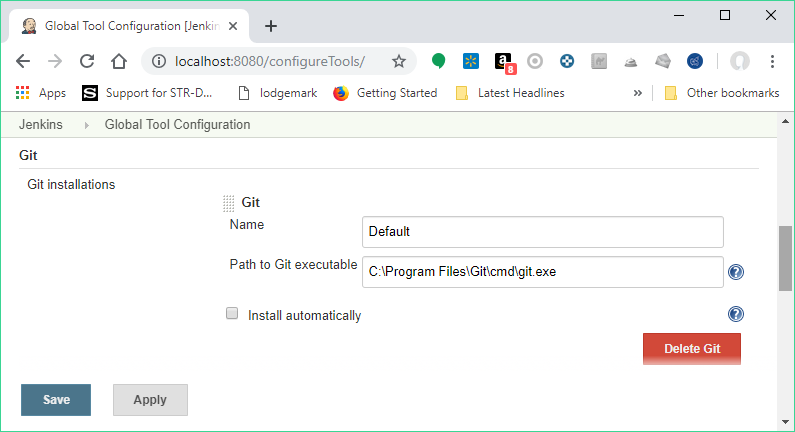Image resolution: width=795 pixels, height=432 pixels.
Task: Open help for Install automatically
Action: pyautogui.click(x=736, y=314)
